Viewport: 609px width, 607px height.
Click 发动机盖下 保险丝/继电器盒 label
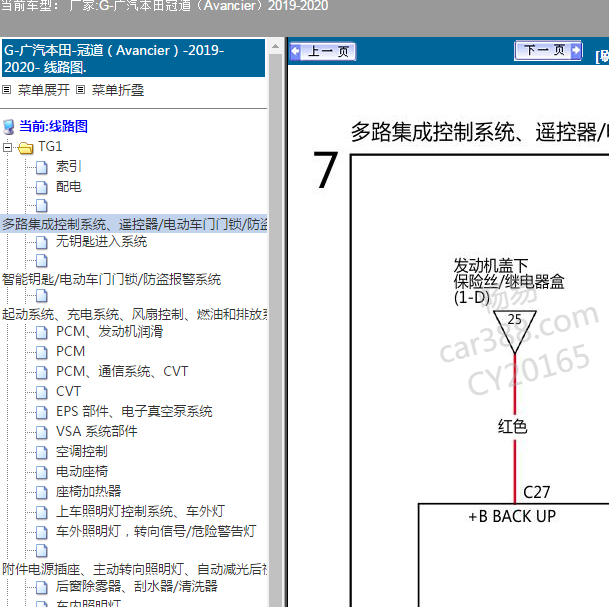[509, 282]
